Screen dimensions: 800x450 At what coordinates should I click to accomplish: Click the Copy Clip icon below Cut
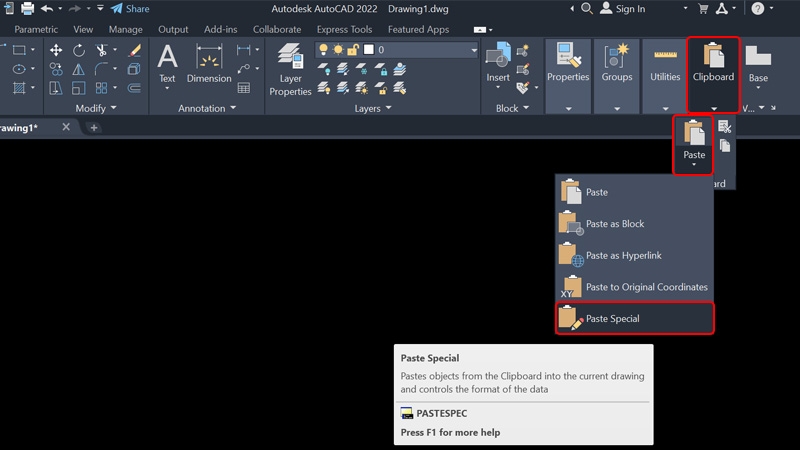coord(724,146)
